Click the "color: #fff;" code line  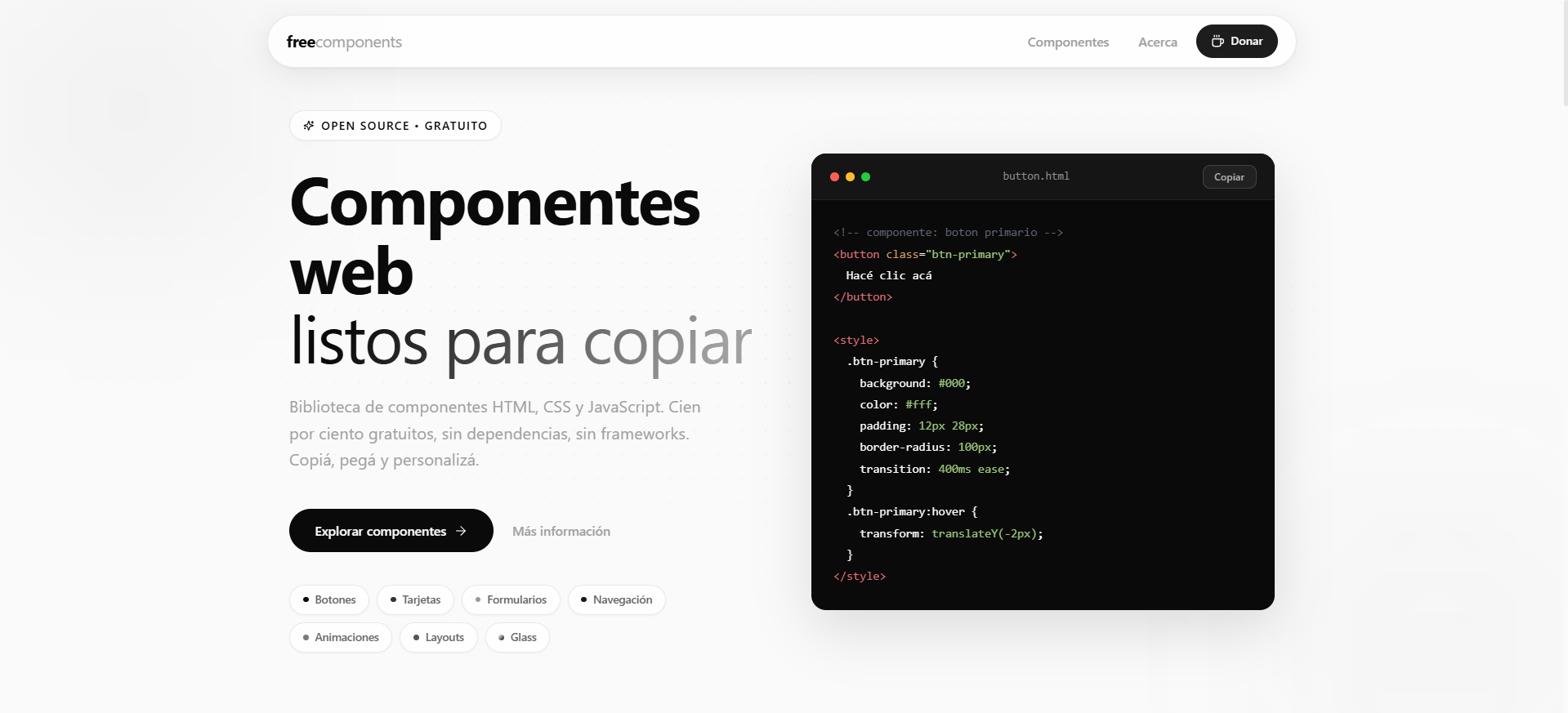tap(899, 404)
